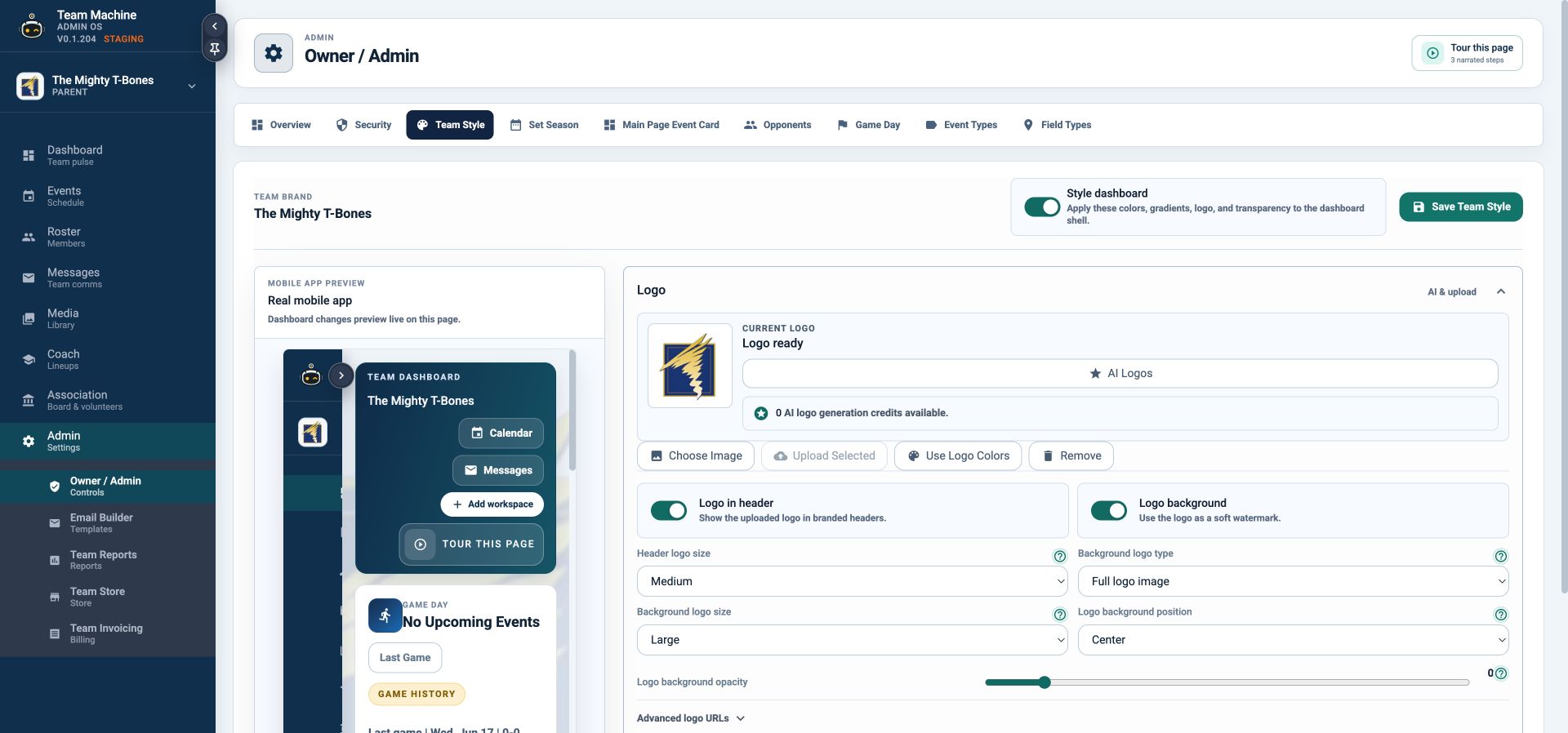Viewport: 1568px width, 733px height.
Task: Switch to the Set Season tab
Action: point(545,125)
